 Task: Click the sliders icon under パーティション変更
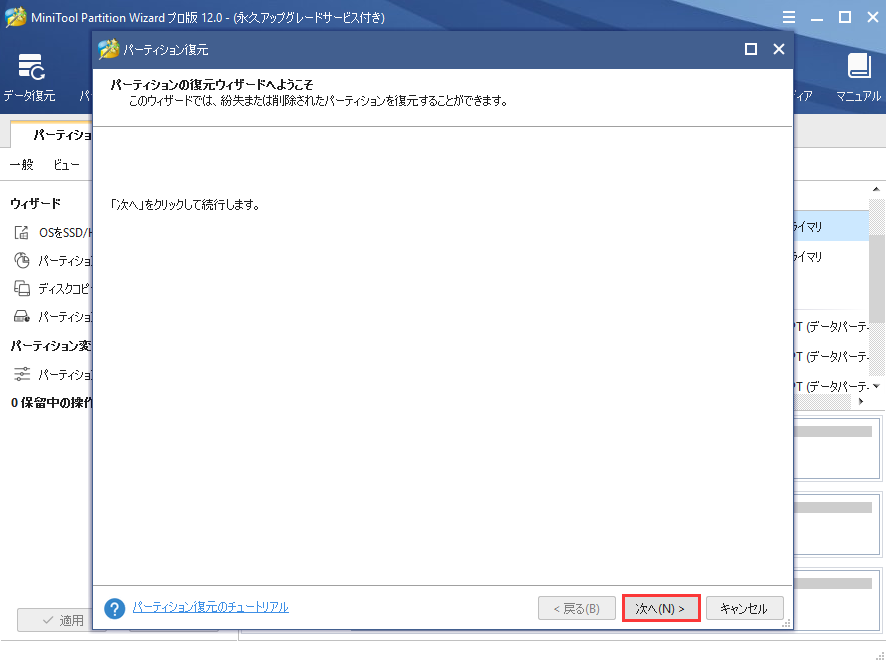pyautogui.click(x=22, y=374)
